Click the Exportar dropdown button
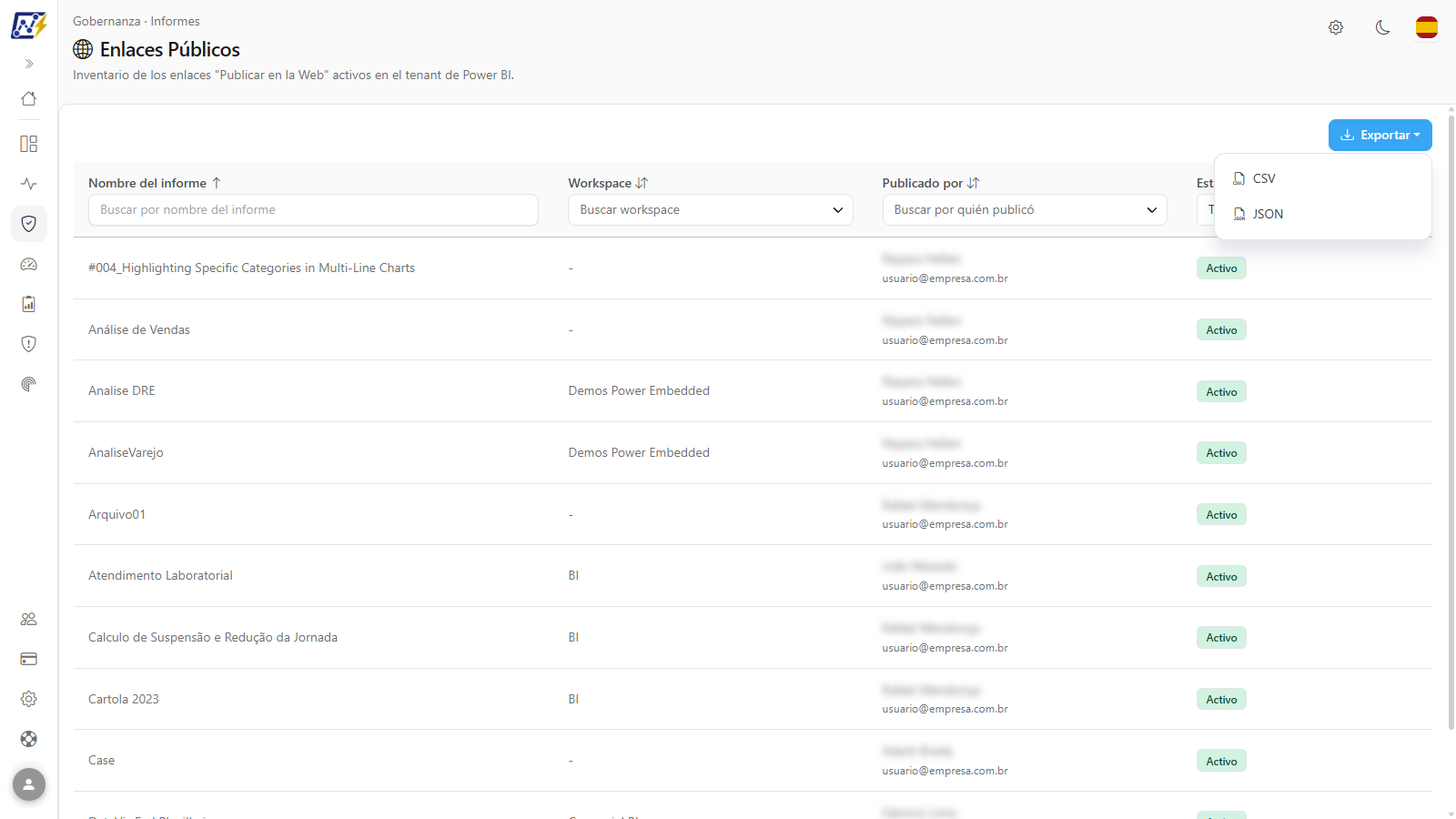1456x819 pixels. click(x=1380, y=135)
